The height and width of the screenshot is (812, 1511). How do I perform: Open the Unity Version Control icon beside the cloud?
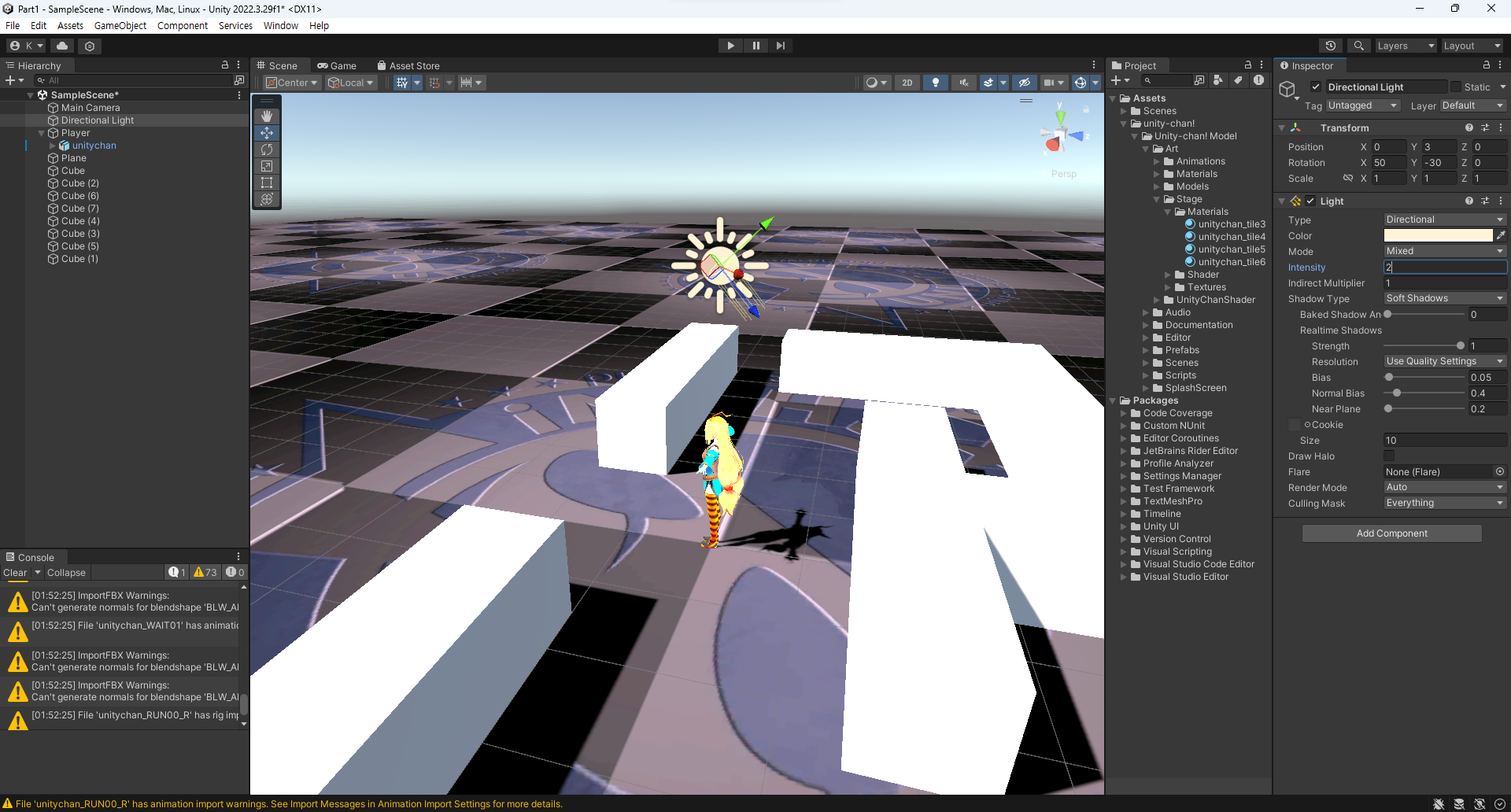point(90,46)
